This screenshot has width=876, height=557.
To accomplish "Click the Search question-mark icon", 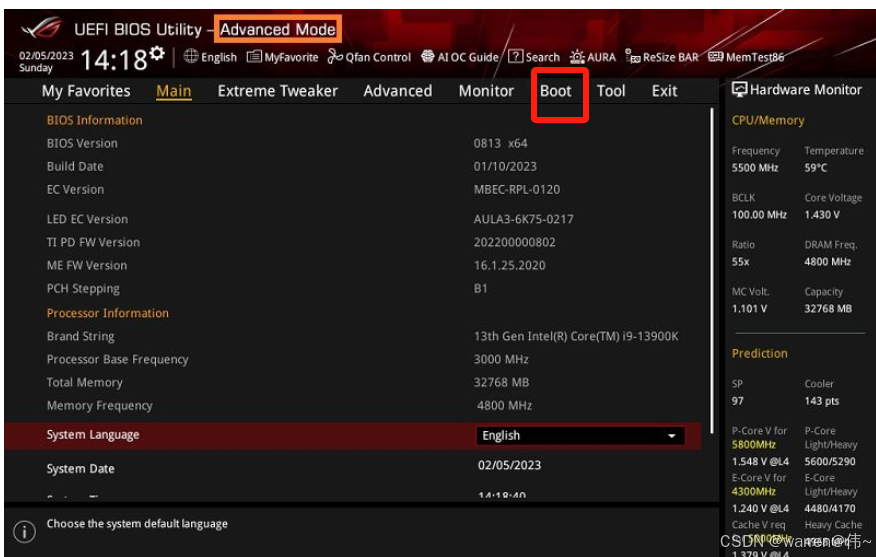I will tap(515, 56).
